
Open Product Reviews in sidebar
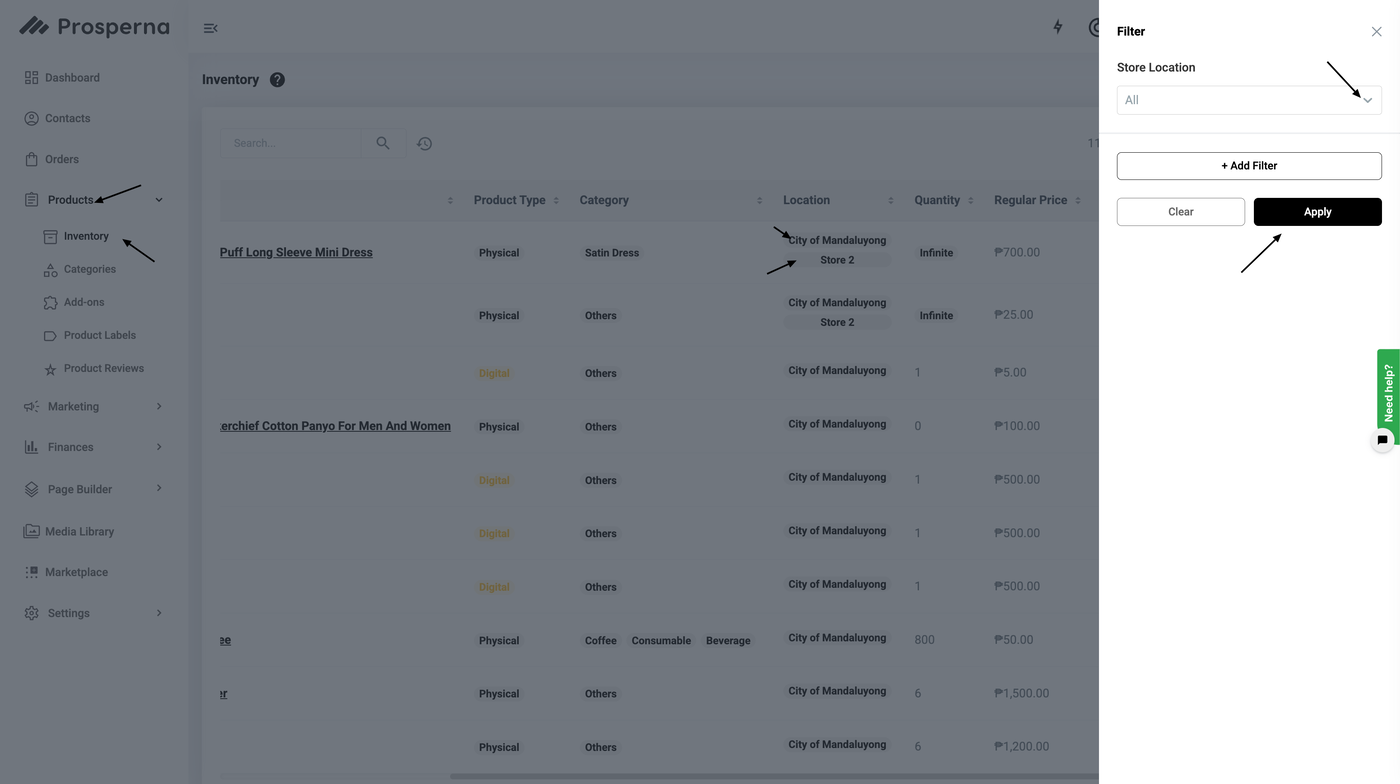pyautogui.click(x=103, y=368)
